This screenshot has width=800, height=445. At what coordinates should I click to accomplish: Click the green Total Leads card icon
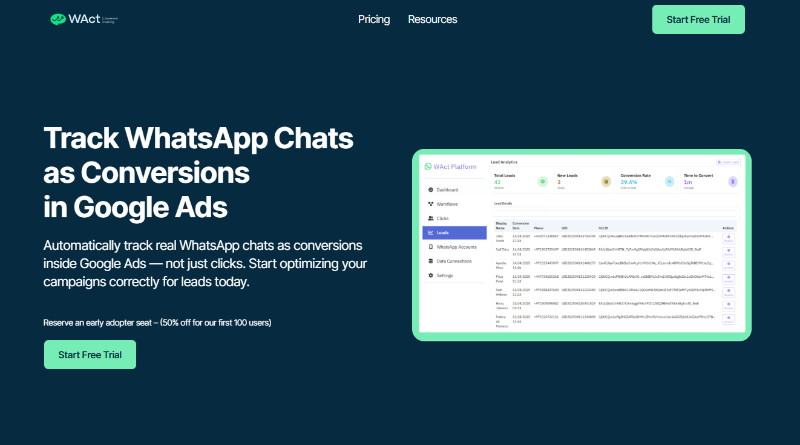(542, 181)
